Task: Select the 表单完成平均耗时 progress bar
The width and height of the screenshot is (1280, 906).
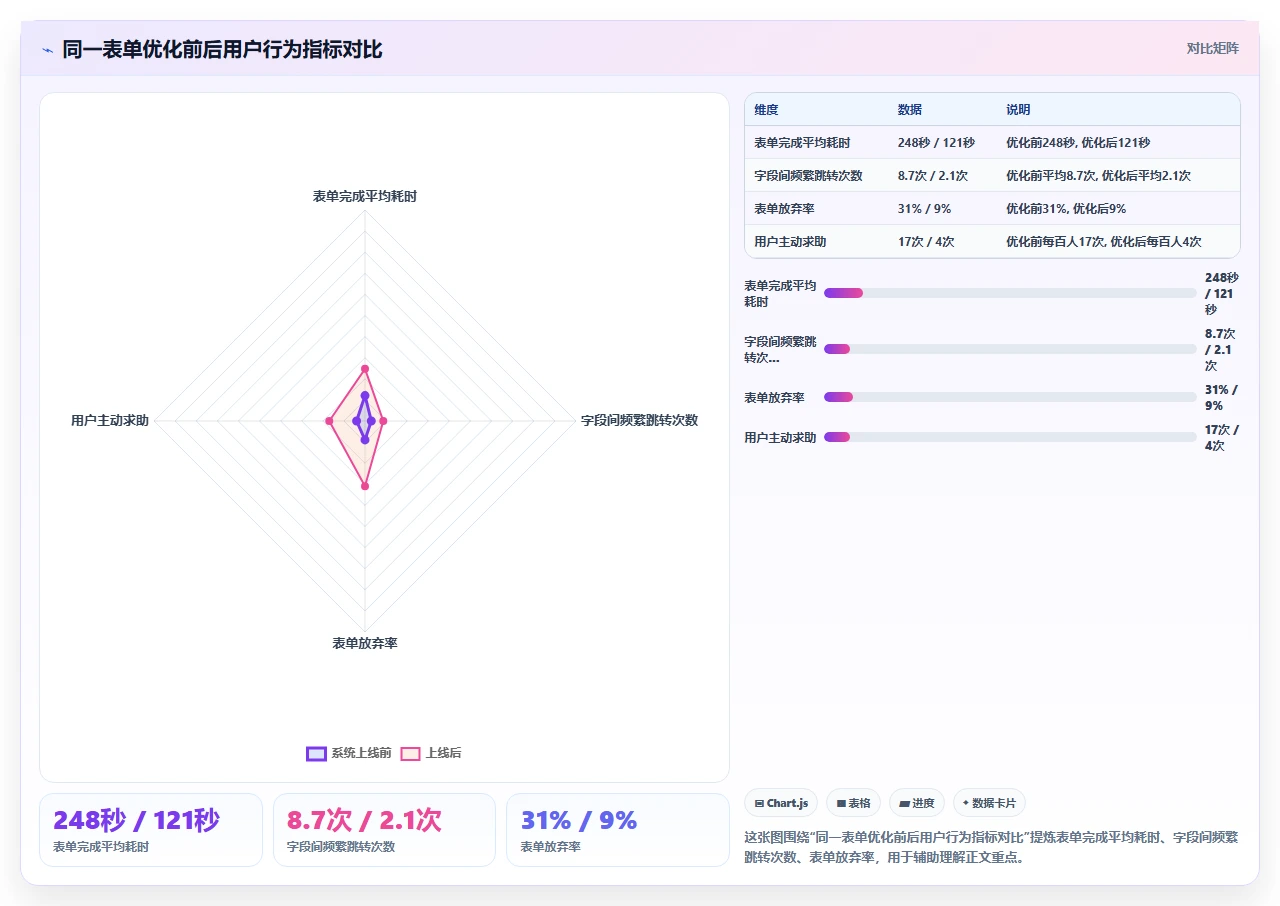Action: tap(1010, 293)
